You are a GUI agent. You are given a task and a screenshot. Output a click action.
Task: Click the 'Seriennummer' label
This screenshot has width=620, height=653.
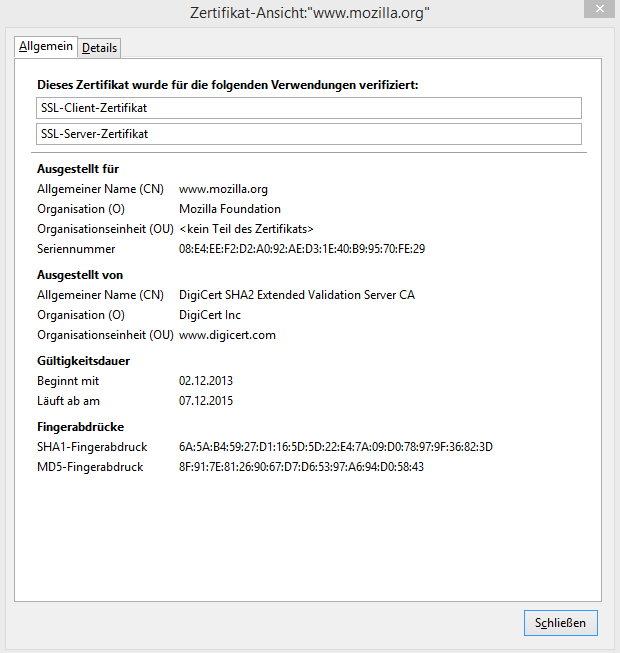(x=76, y=249)
